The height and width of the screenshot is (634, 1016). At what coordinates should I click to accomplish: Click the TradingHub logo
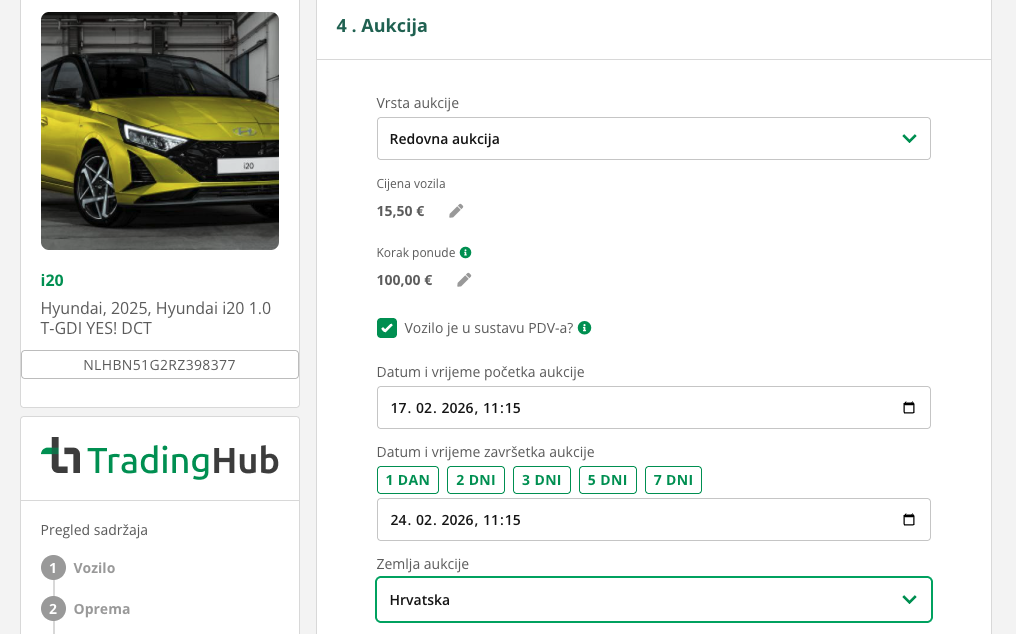(160, 458)
